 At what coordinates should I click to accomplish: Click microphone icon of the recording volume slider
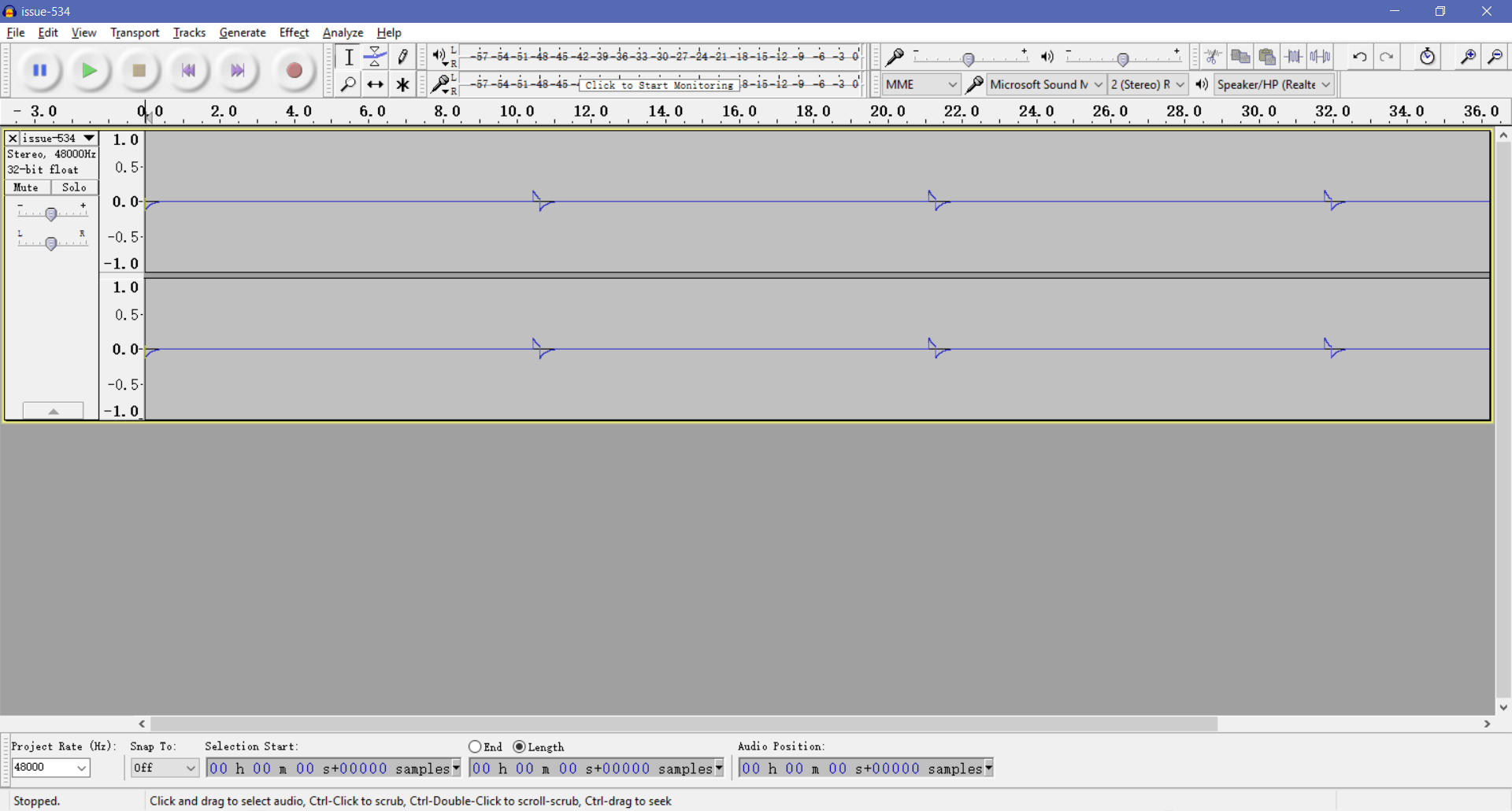click(895, 57)
